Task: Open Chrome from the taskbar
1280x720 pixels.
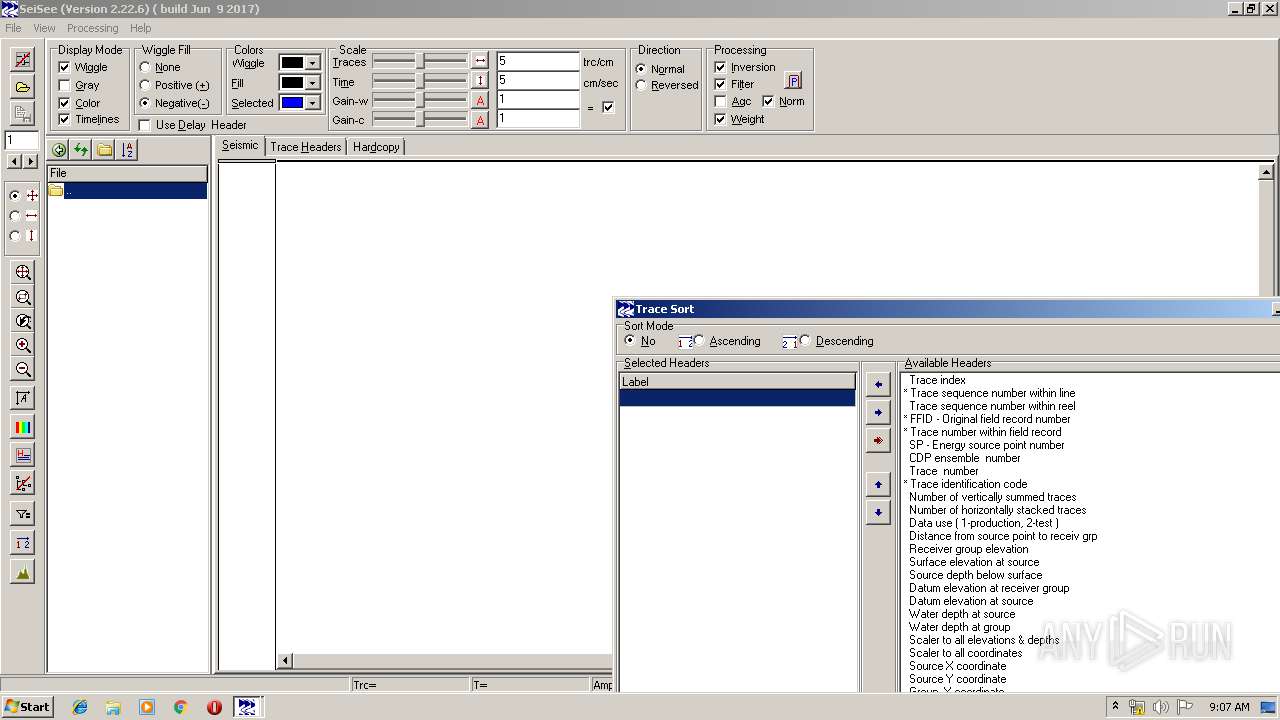Action: point(180,707)
